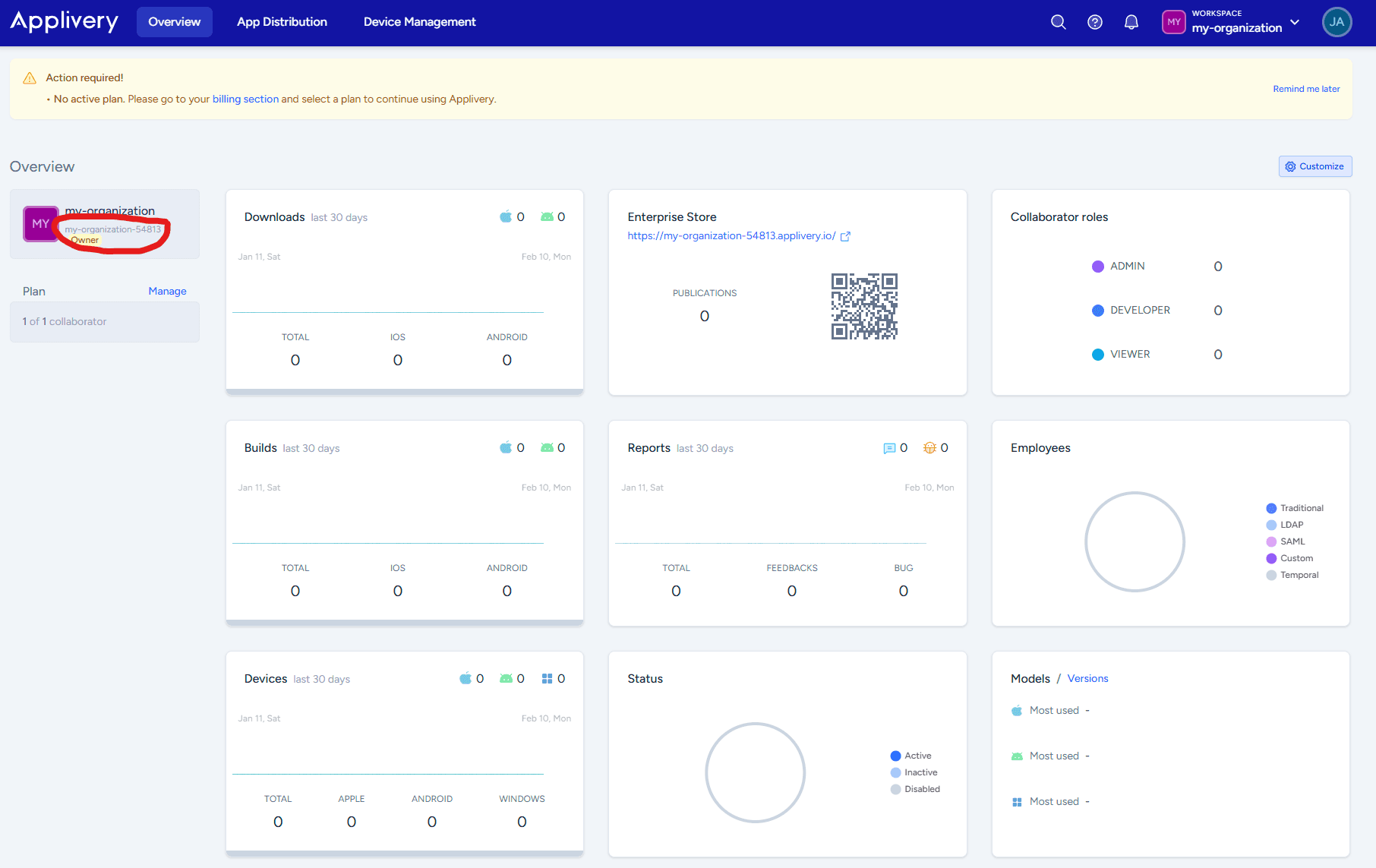Viewport: 1376px width, 868px height.
Task: Toggle the Disabled legend item in Status
Action: tap(915, 790)
